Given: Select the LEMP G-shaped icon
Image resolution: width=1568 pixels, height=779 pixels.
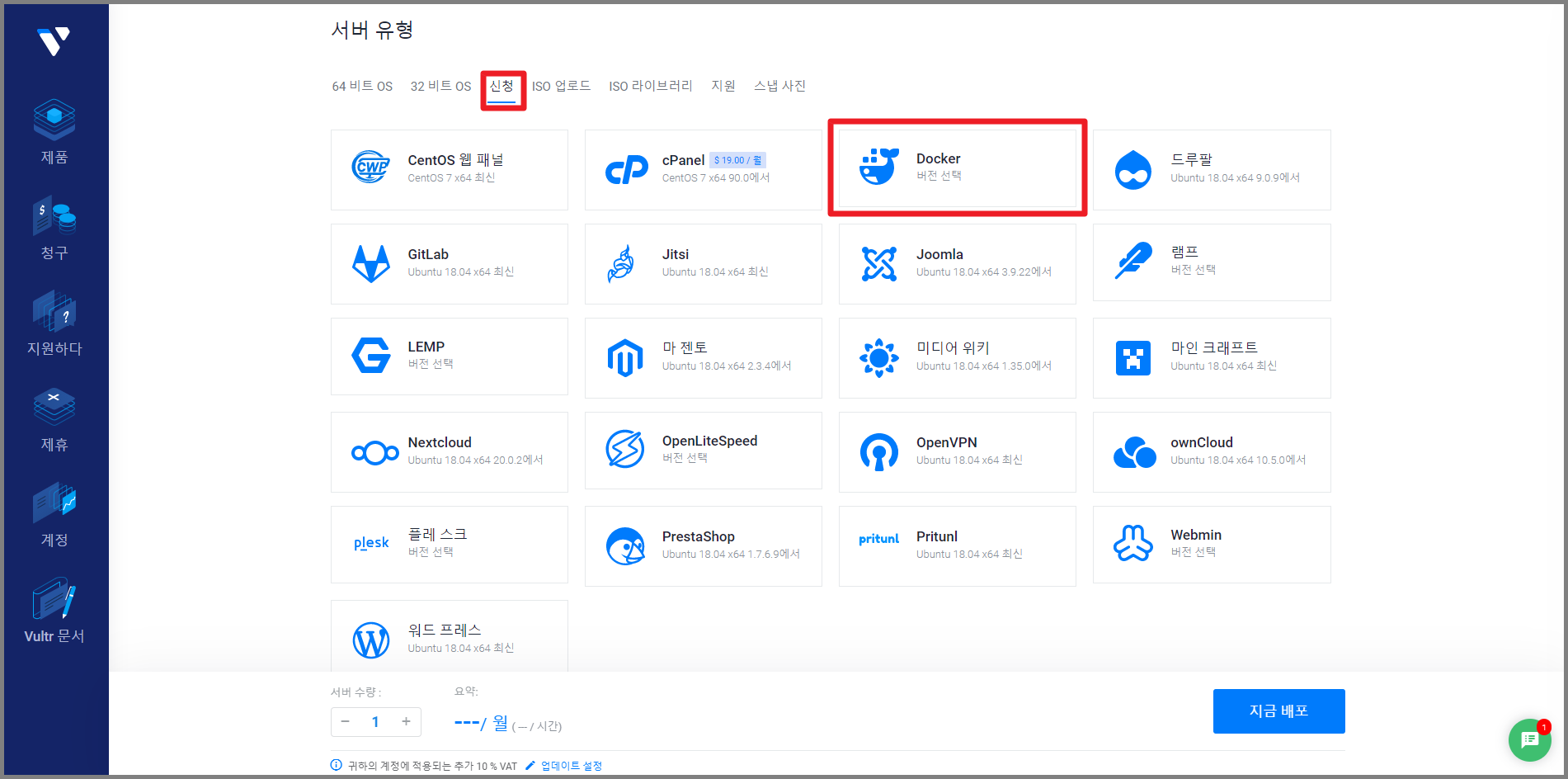Looking at the screenshot, I should 371,356.
